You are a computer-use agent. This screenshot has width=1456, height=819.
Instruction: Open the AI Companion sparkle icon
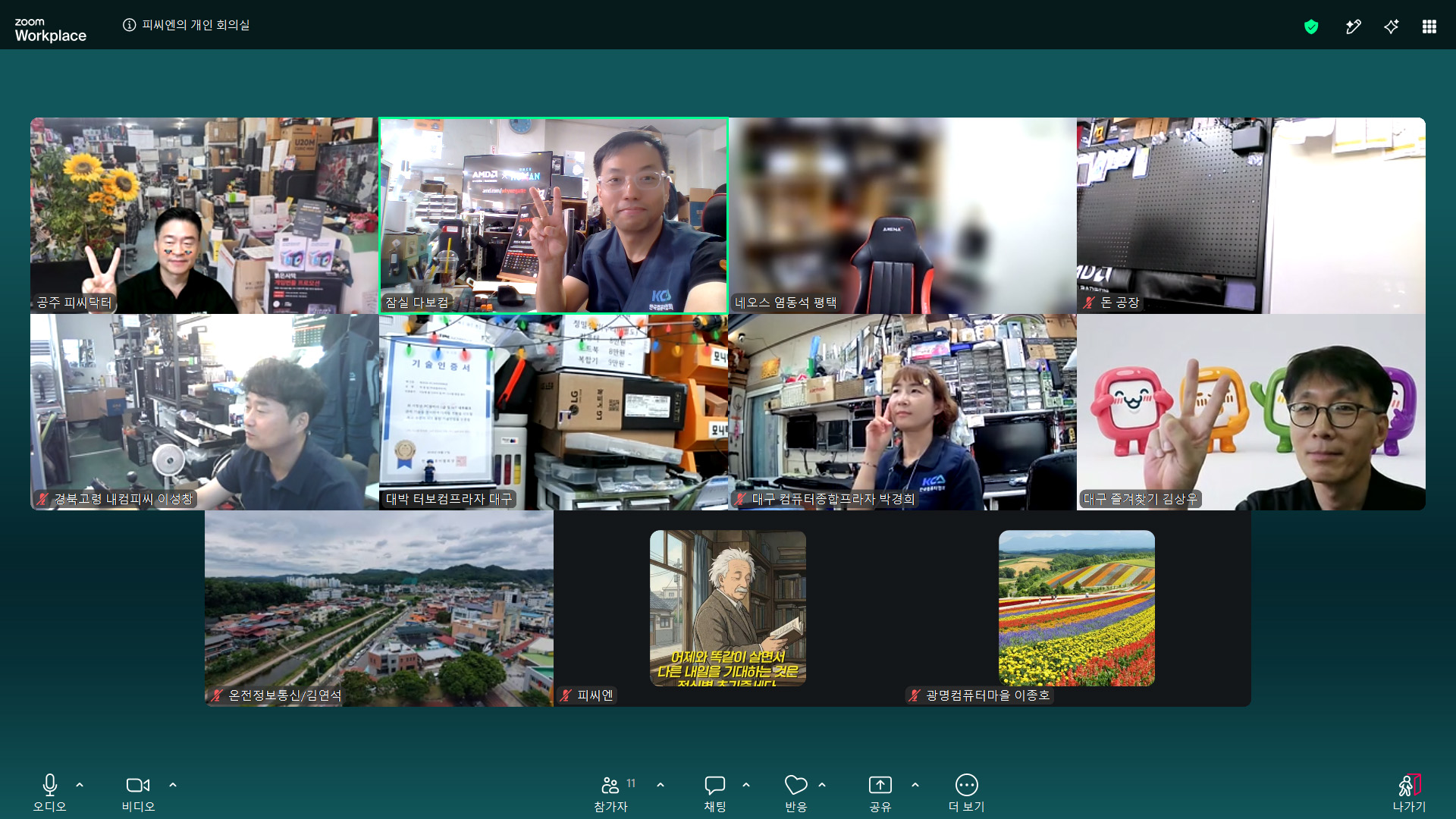tap(1391, 27)
